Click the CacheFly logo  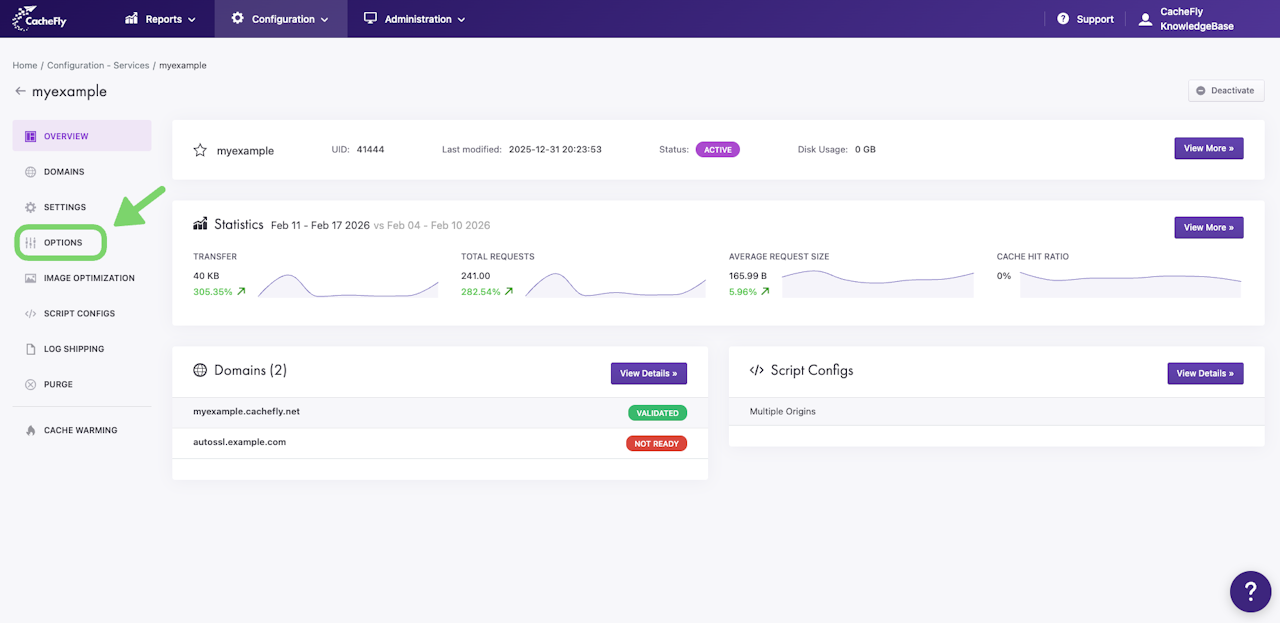click(x=40, y=18)
